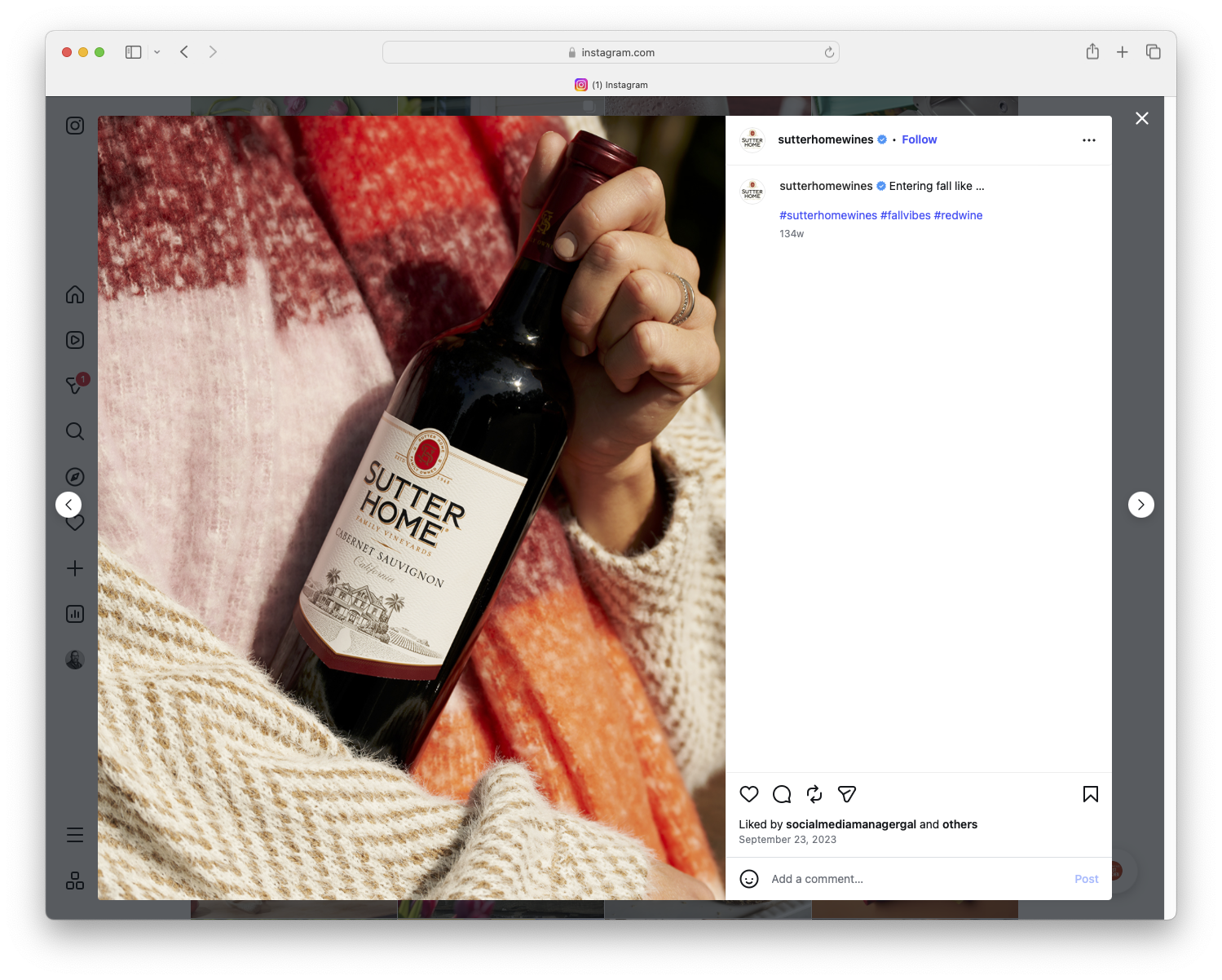Viewport: 1222px width, 980px height.
Task: Open the Reels section
Action: pyautogui.click(x=74, y=340)
